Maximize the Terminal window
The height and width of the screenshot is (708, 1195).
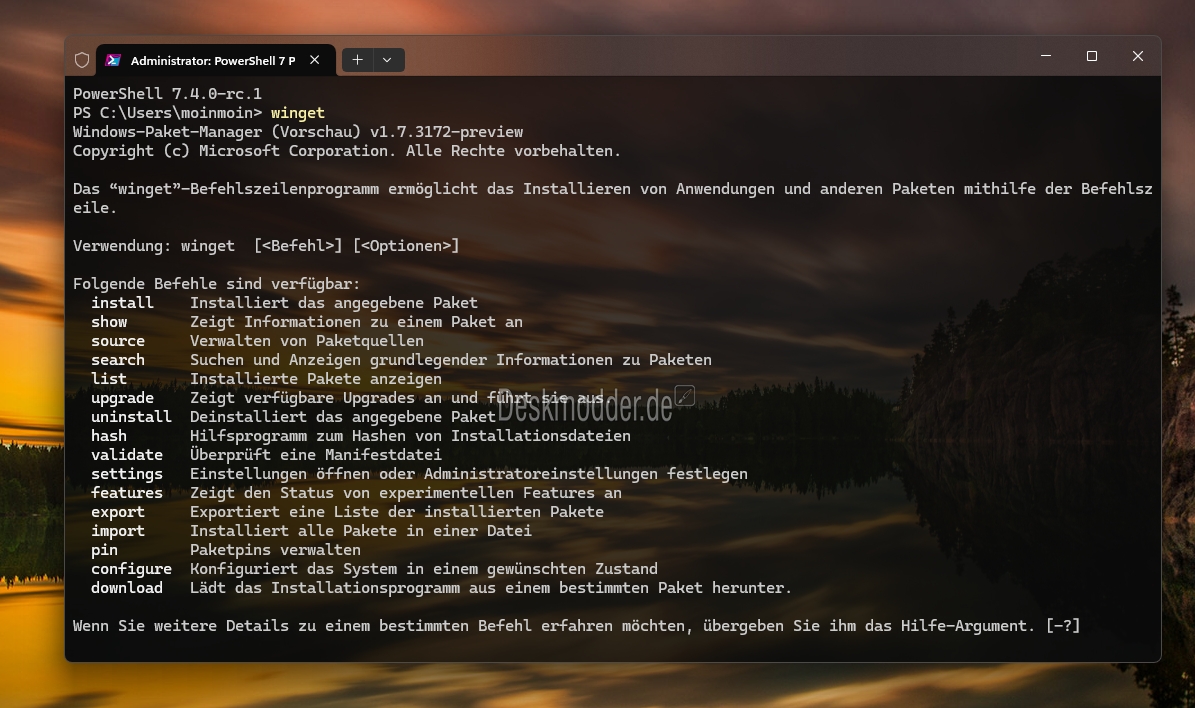click(1091, 56)
